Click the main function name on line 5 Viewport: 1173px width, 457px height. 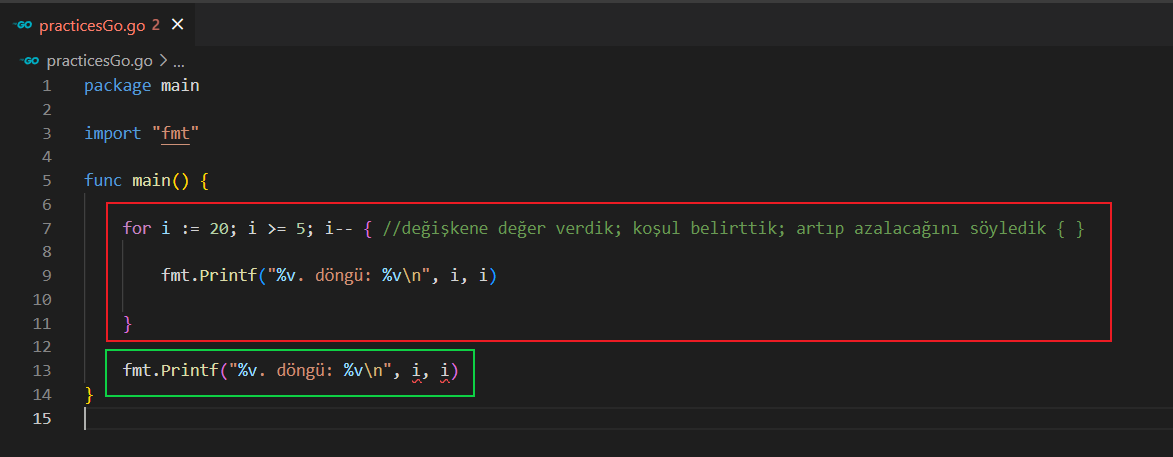[151, 181]
